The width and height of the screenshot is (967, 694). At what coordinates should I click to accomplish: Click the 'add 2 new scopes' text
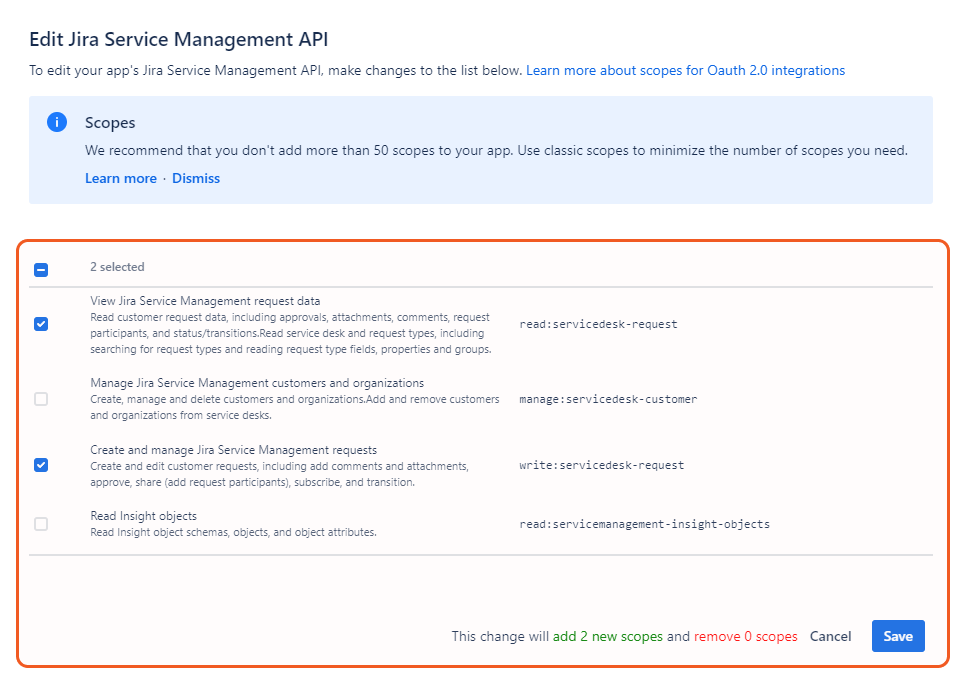pos(607,636)
